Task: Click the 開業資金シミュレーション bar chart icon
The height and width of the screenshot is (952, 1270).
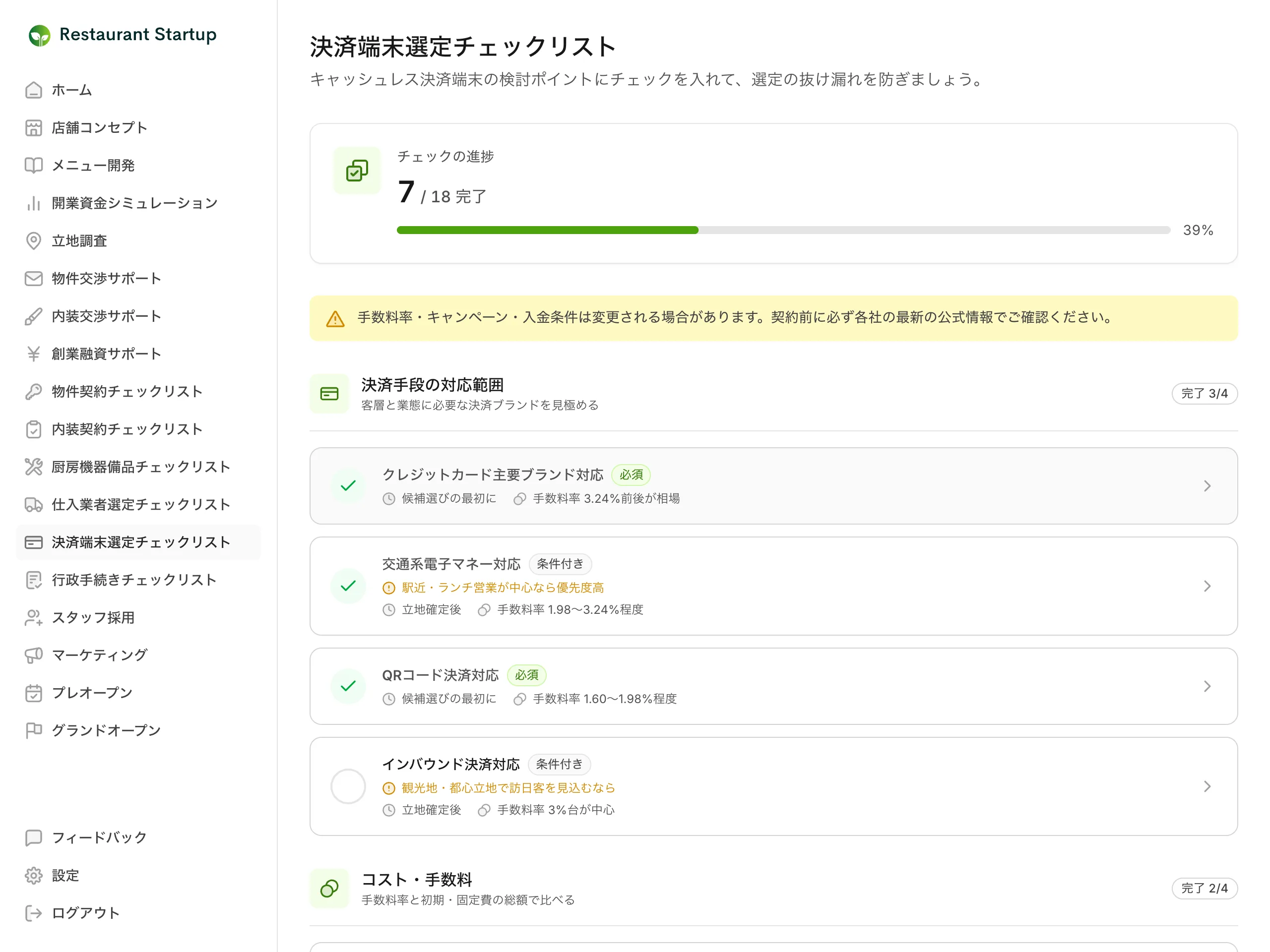Action: click(34, 203)
